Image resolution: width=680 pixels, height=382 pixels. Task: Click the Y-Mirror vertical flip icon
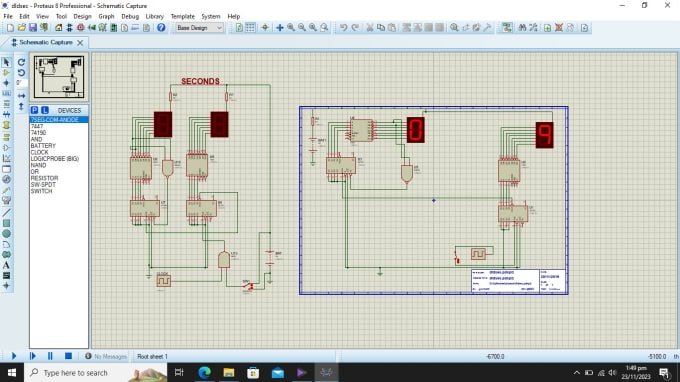coord(21,106)
